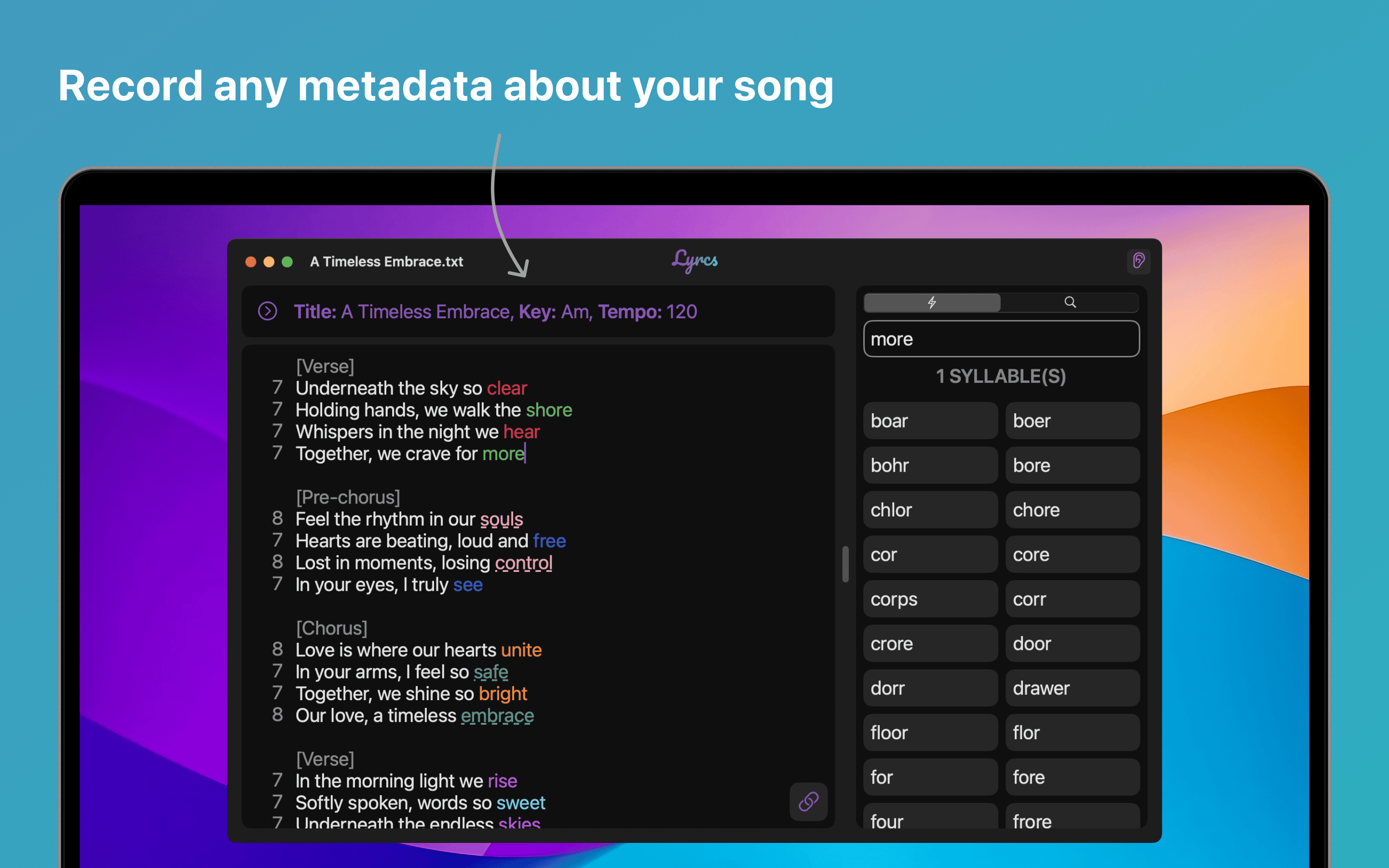Image resolution: width=1389 pixels, height=868 pixels.
Task: Click the green word 'shore' in the lyrics
Action: point(549,410)
